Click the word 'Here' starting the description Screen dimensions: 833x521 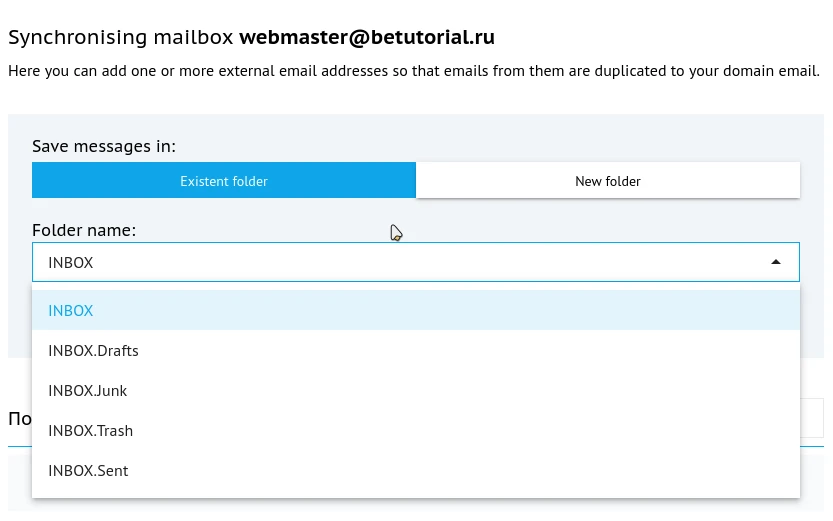click(24, 71)
